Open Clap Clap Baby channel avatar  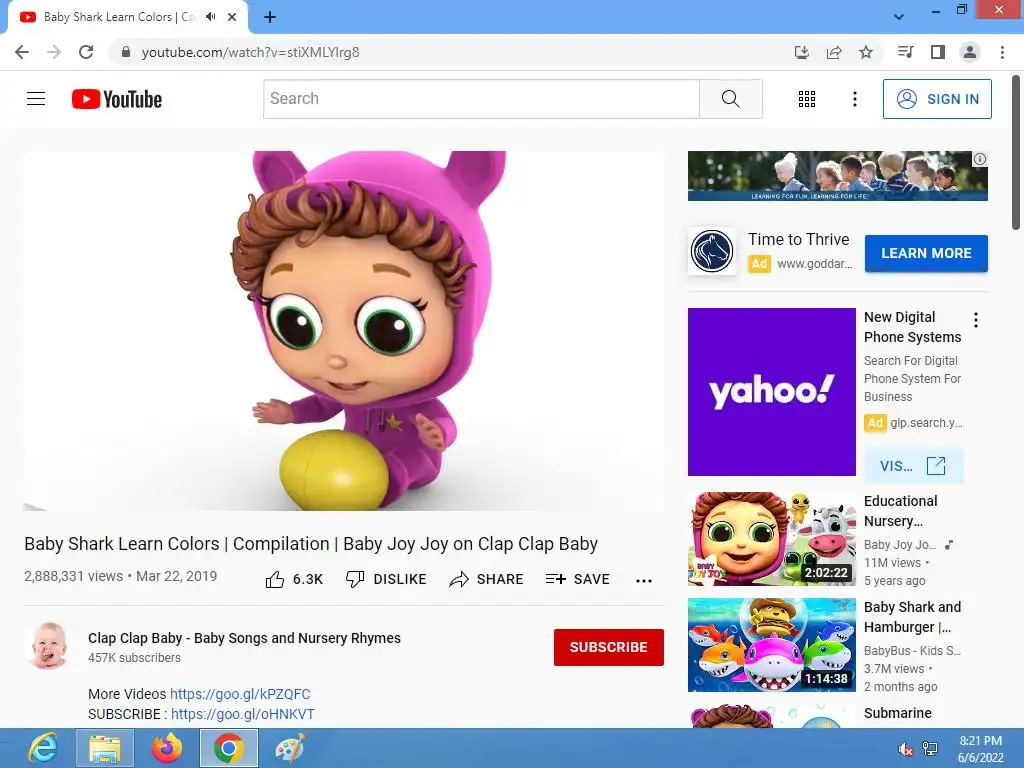(48, 647)
